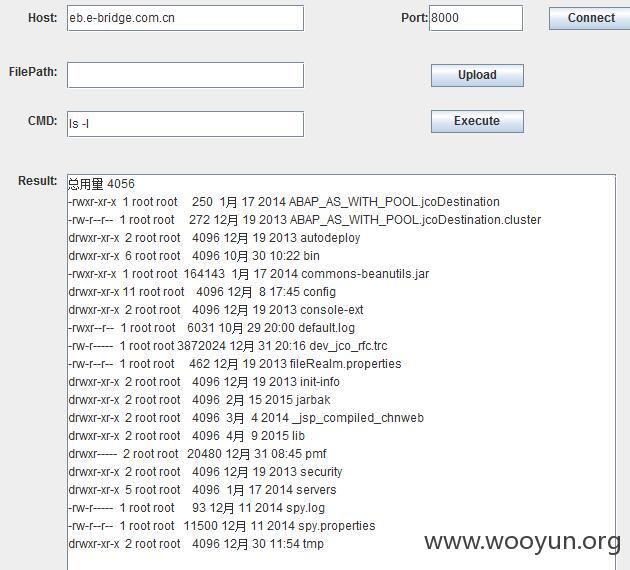The height and width of the screenshot is (570, 630).
Task: Click the Execute button
Action: pyautogui.click(x=477, y=121)
